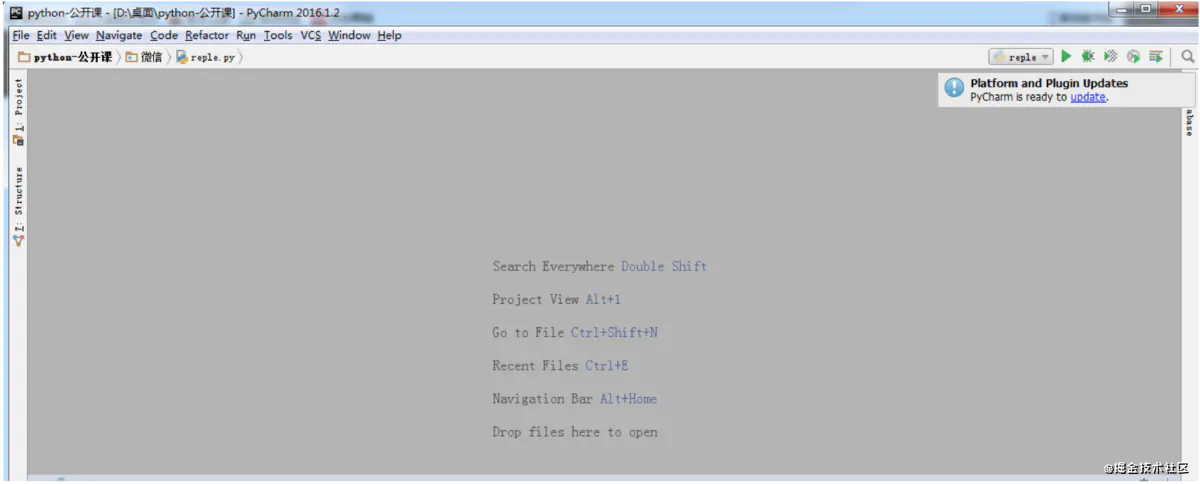Screen dimensions: 1200x484
Task: Click the Recent Files Ctrl+E hint
Action: tap(560, 365)
